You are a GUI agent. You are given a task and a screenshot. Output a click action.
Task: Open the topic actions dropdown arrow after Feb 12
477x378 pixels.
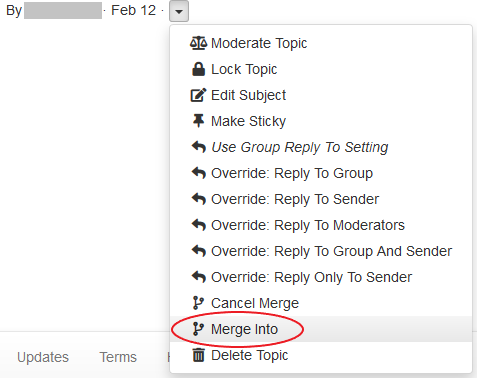179,11
